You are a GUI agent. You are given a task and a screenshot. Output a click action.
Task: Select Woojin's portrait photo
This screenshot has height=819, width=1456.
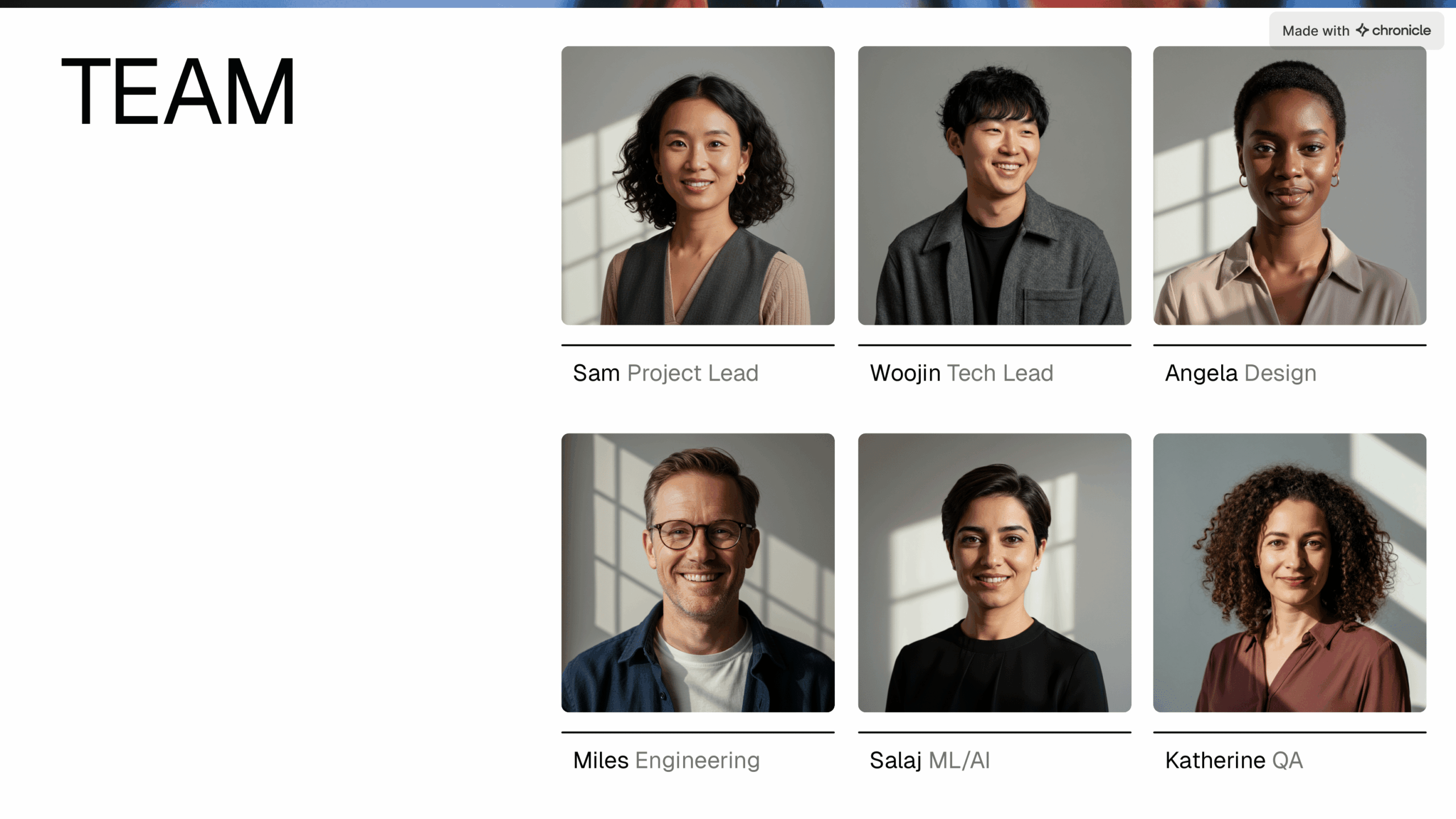(994, 185)
